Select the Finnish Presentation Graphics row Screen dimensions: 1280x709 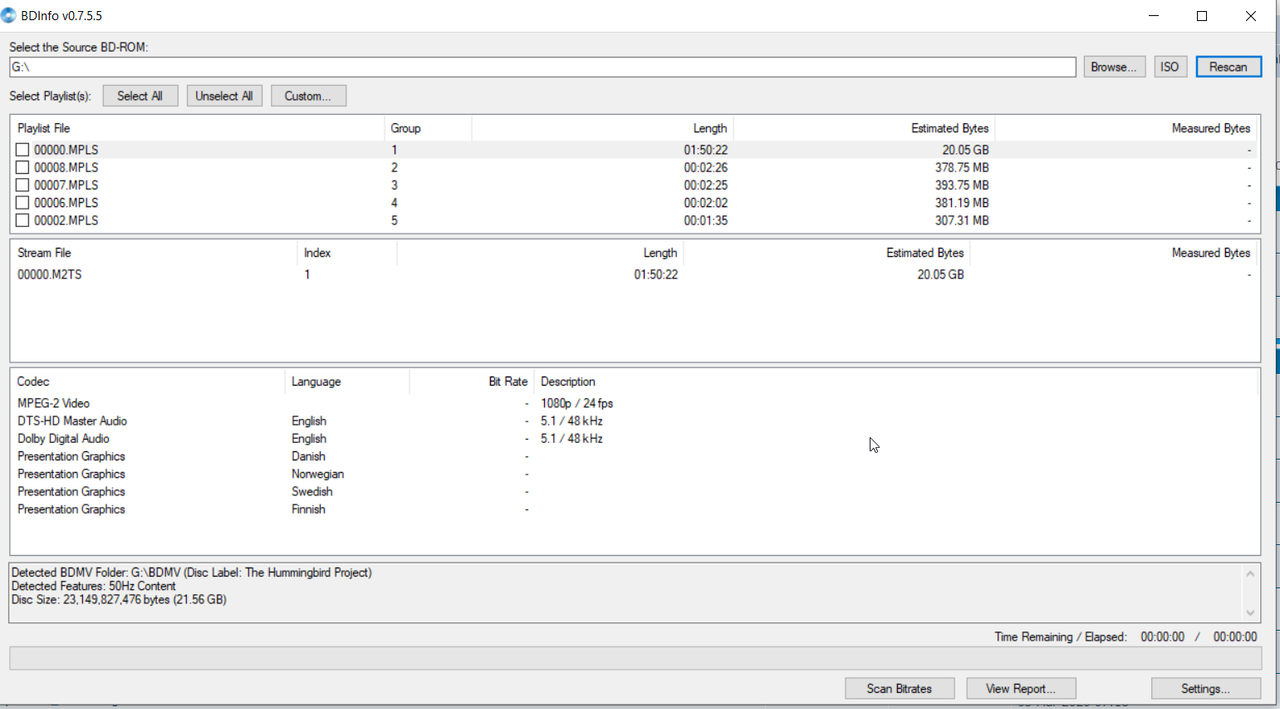tap(634, 510)
